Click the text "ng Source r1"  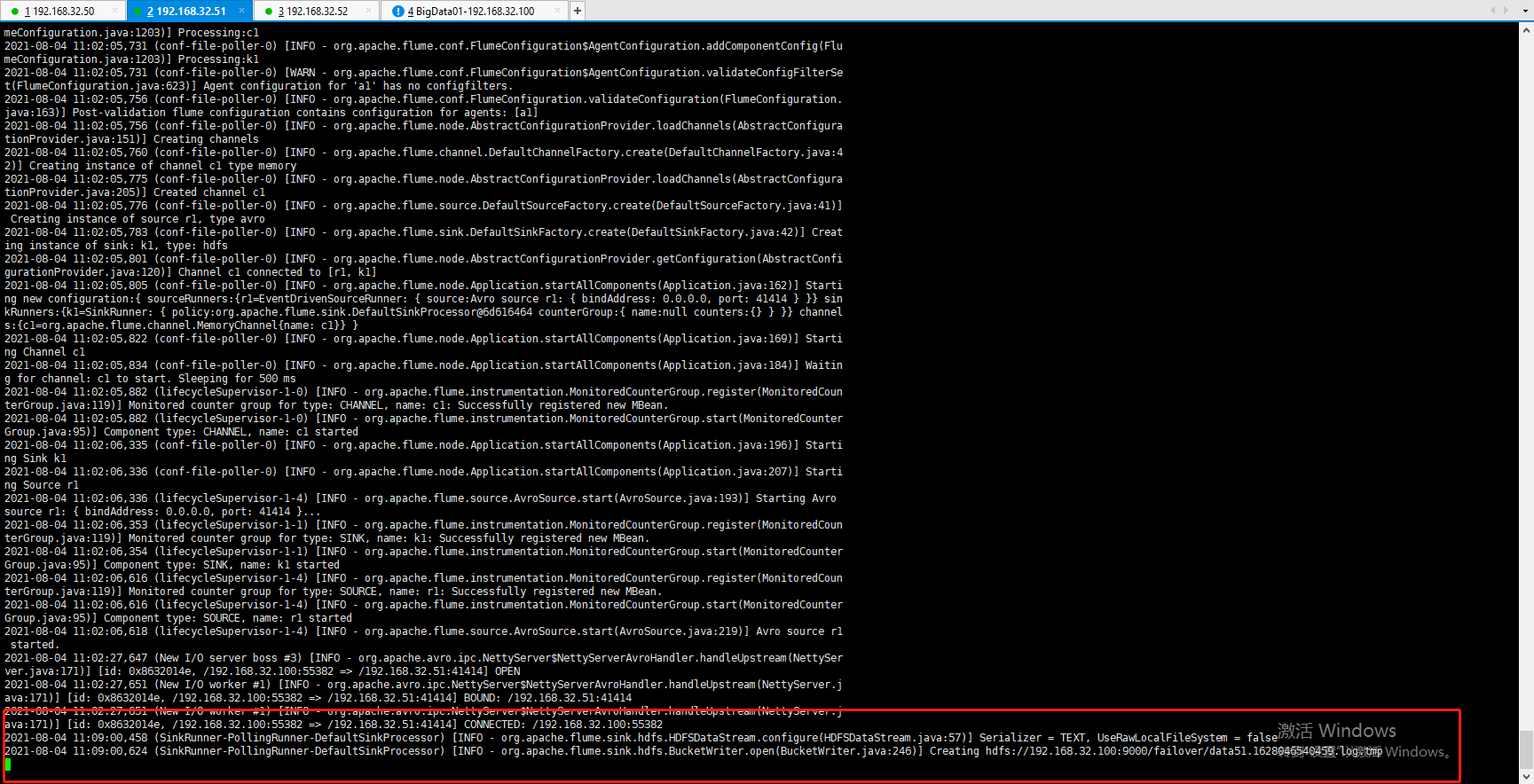coord(42,485)
